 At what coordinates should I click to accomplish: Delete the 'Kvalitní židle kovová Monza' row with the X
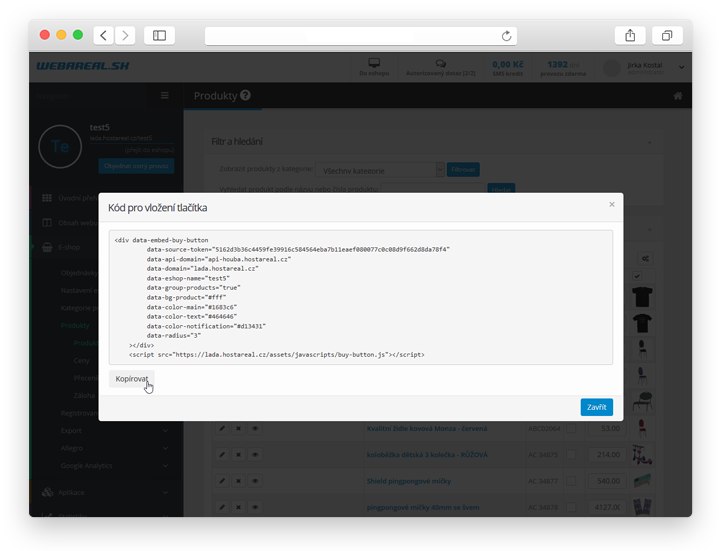coord(238,428)
